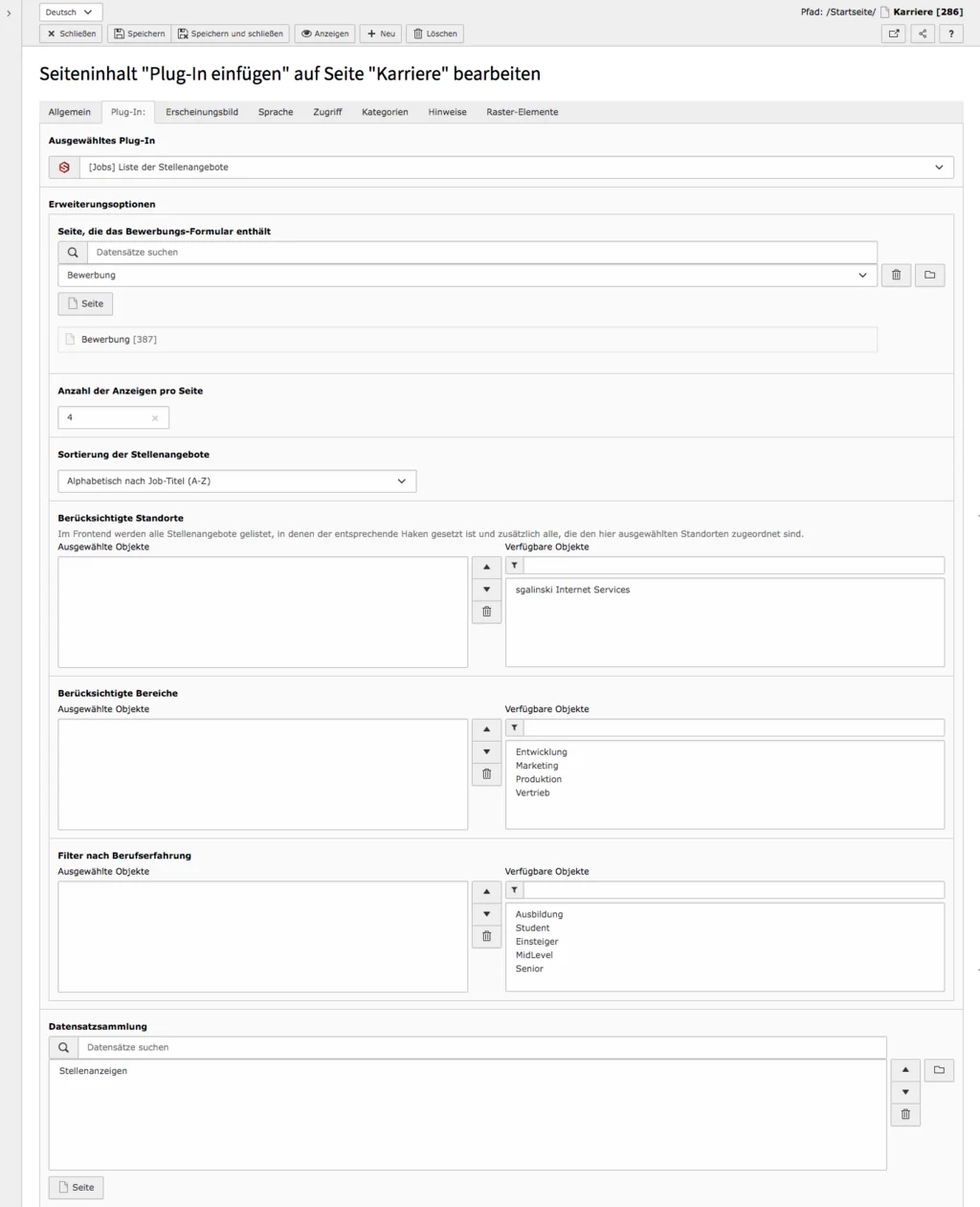Click the trash icon next to the Bewerbung page selector
The image size is (980, 1207).
(x=896, y=275)
